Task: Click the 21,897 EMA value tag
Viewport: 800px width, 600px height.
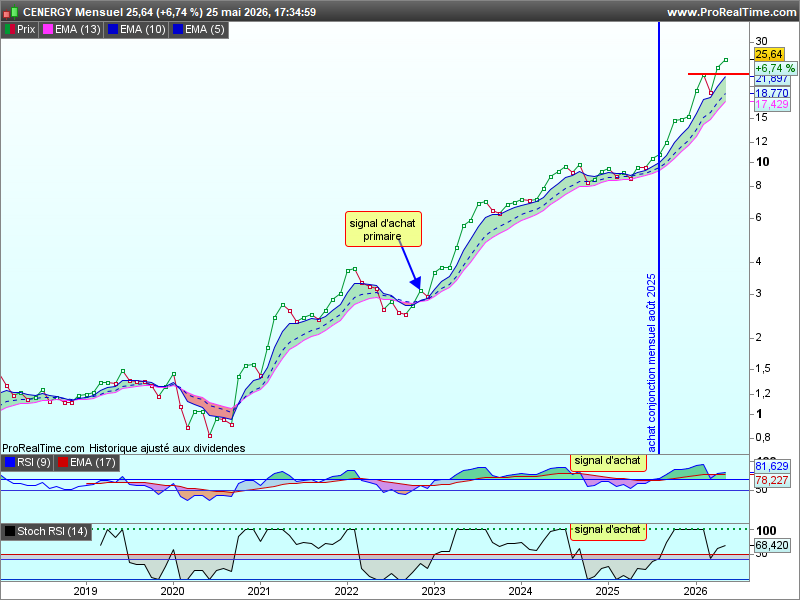Action: pos(771,79)
